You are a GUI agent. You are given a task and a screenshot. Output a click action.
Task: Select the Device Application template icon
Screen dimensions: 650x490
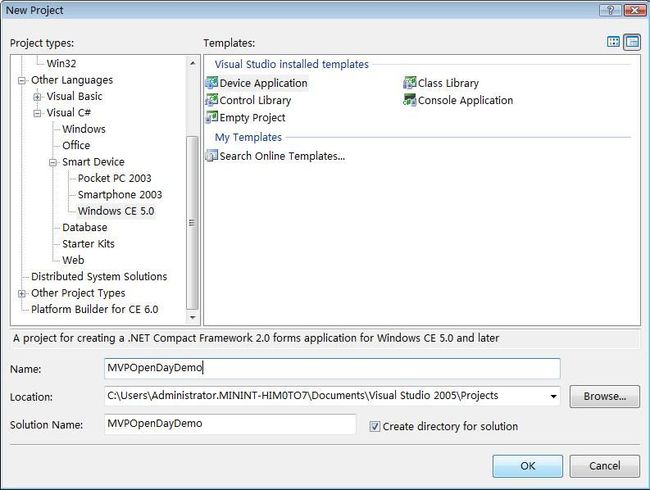click(211, 82)
